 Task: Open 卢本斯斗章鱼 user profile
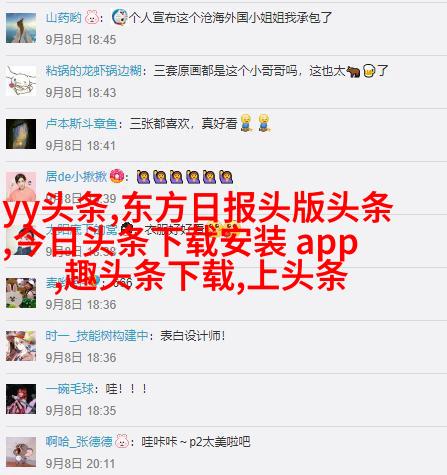pos(82,124)
